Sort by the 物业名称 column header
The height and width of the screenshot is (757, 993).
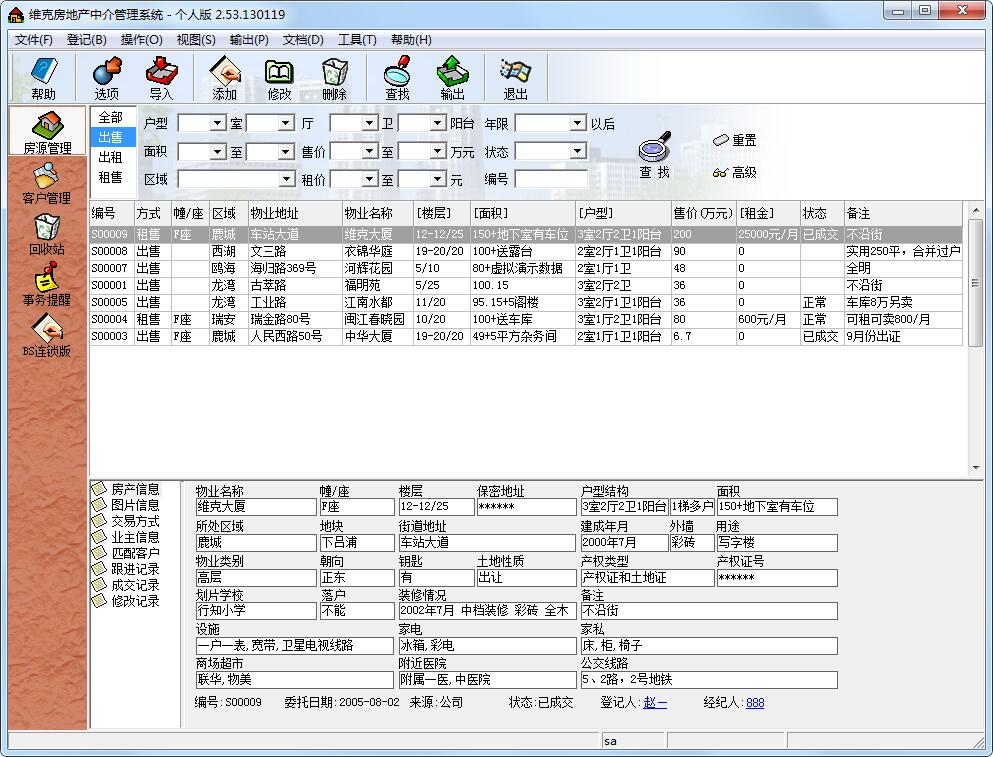click(x=377, y=213)
